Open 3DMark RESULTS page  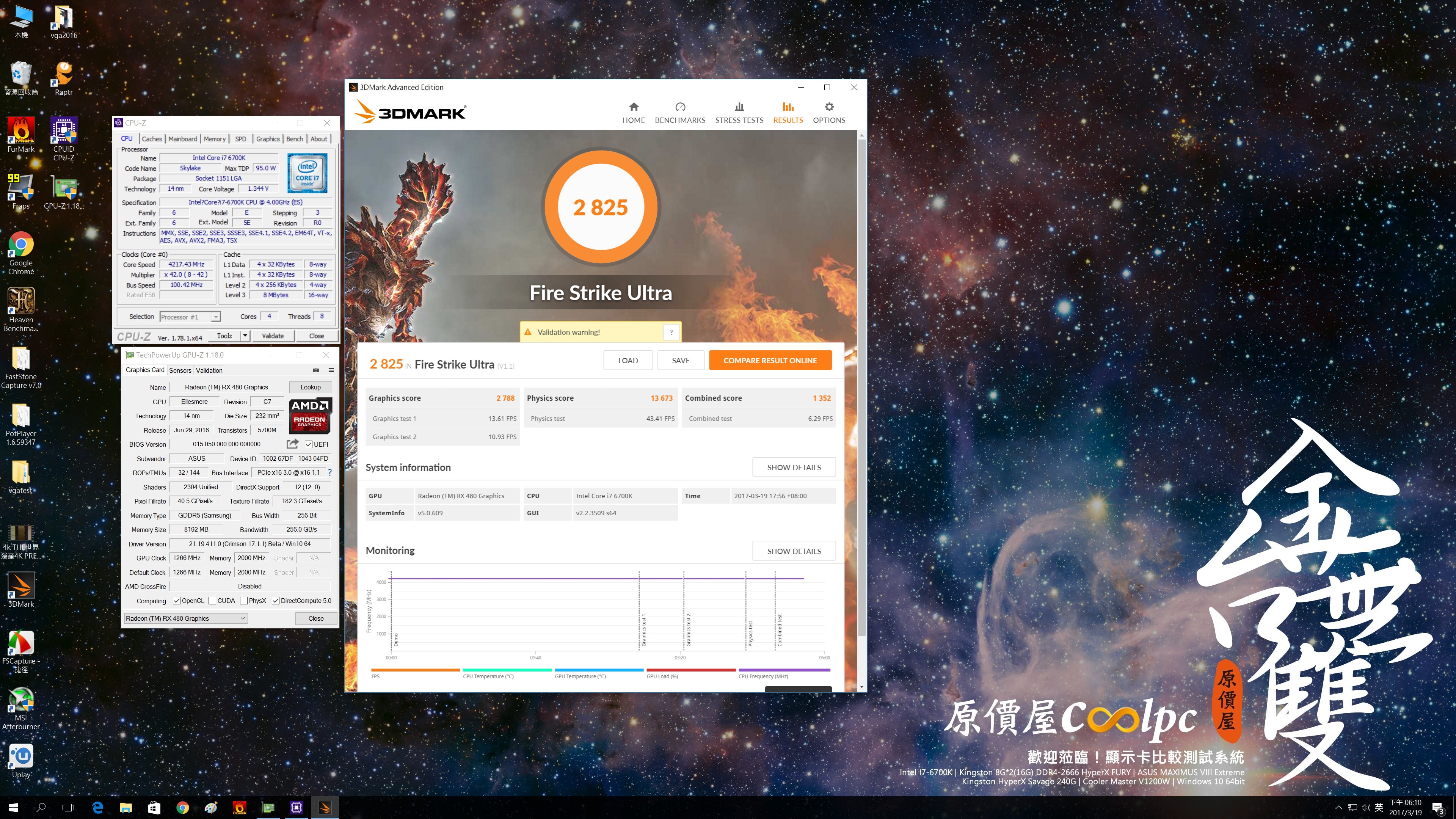click(x=788, y=113)
